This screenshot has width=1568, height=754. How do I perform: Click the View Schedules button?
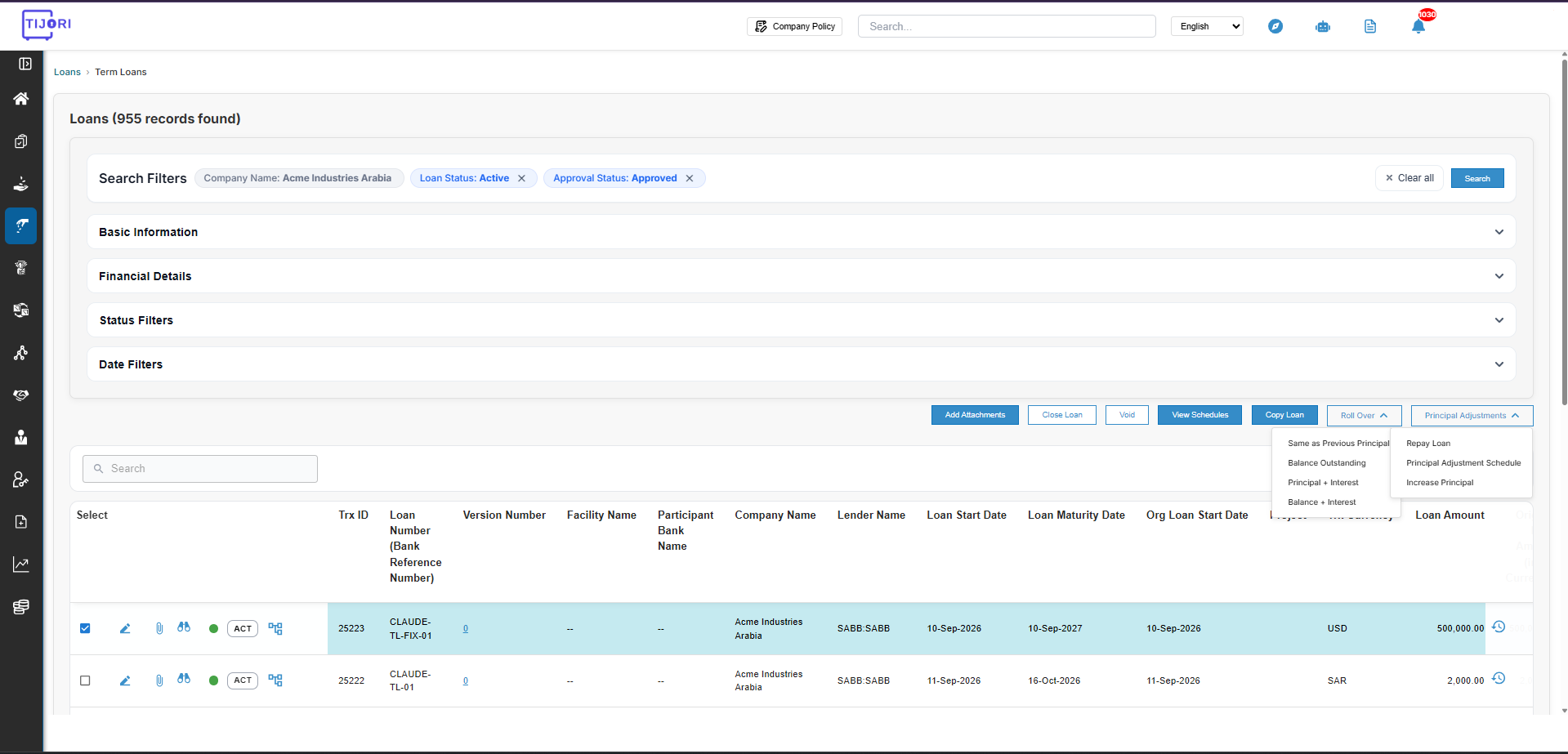point(1199,415)
